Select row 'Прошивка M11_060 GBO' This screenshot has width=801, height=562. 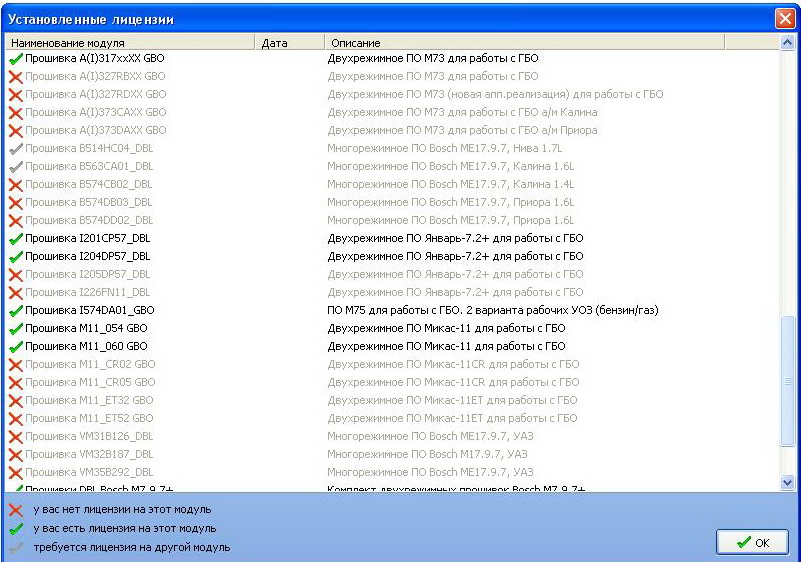coord(392,346)
